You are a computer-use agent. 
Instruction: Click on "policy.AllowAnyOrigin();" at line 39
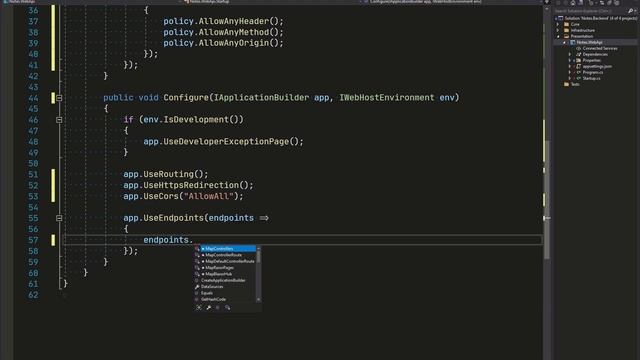(x=223, y=43)
